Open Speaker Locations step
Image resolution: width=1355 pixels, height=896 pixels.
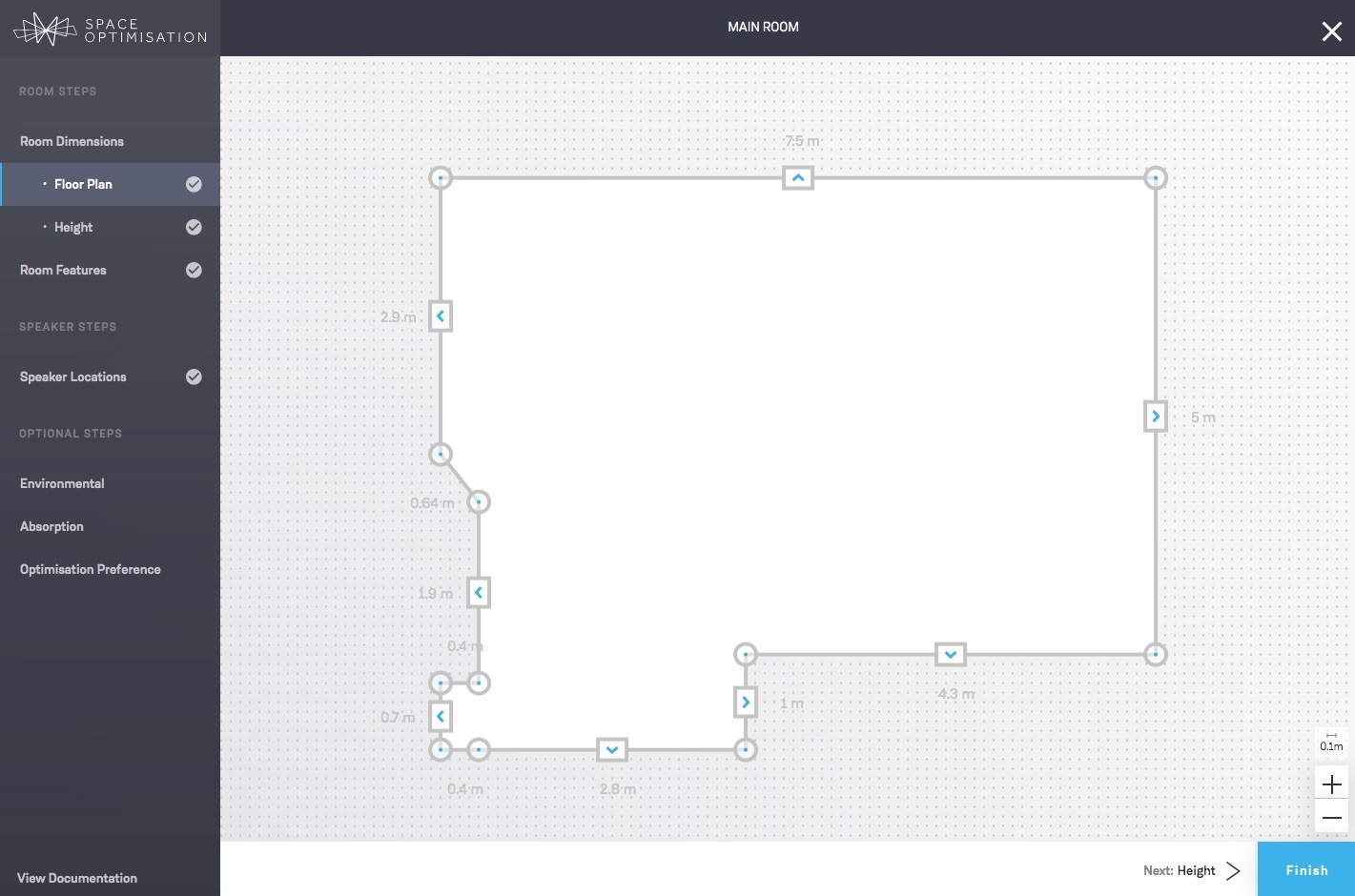coord(72,377)
